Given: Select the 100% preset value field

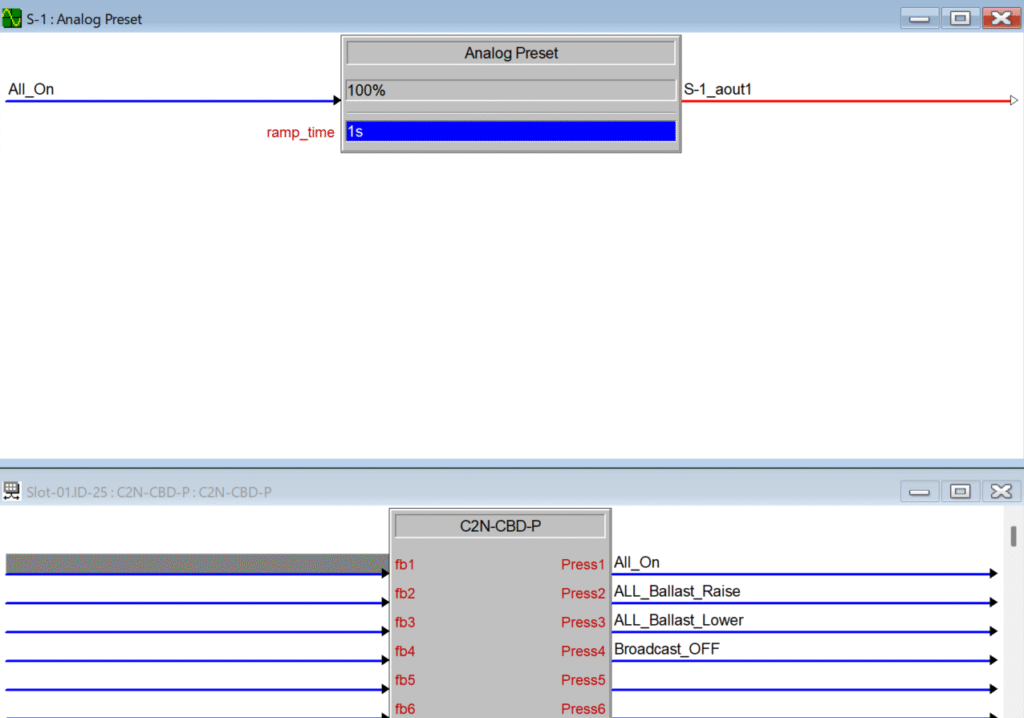Looking at the screenshot, I should tap(510, 90).
